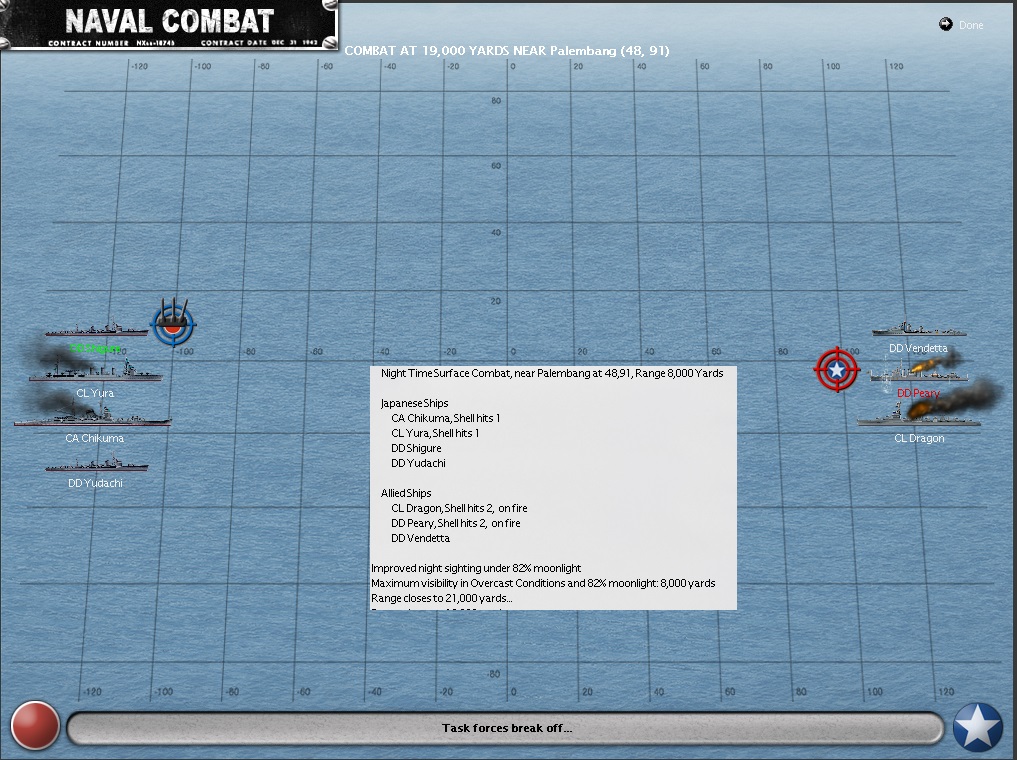Select the DD Yudachi ship sprite
The image size is (1018, 760).
click(x=97, y=463)
